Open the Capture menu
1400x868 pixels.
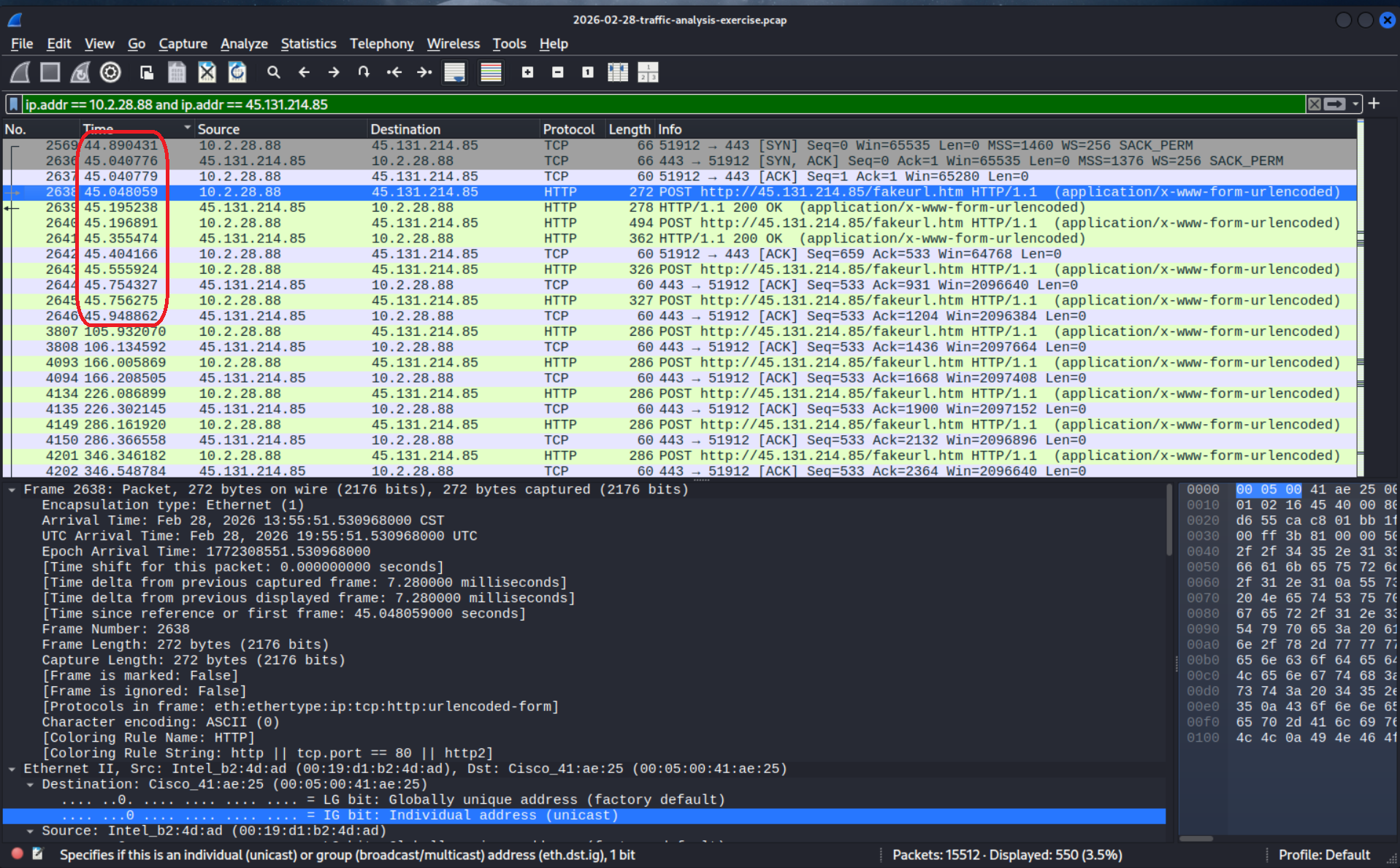pyautogui.click(x=183, y=44)
